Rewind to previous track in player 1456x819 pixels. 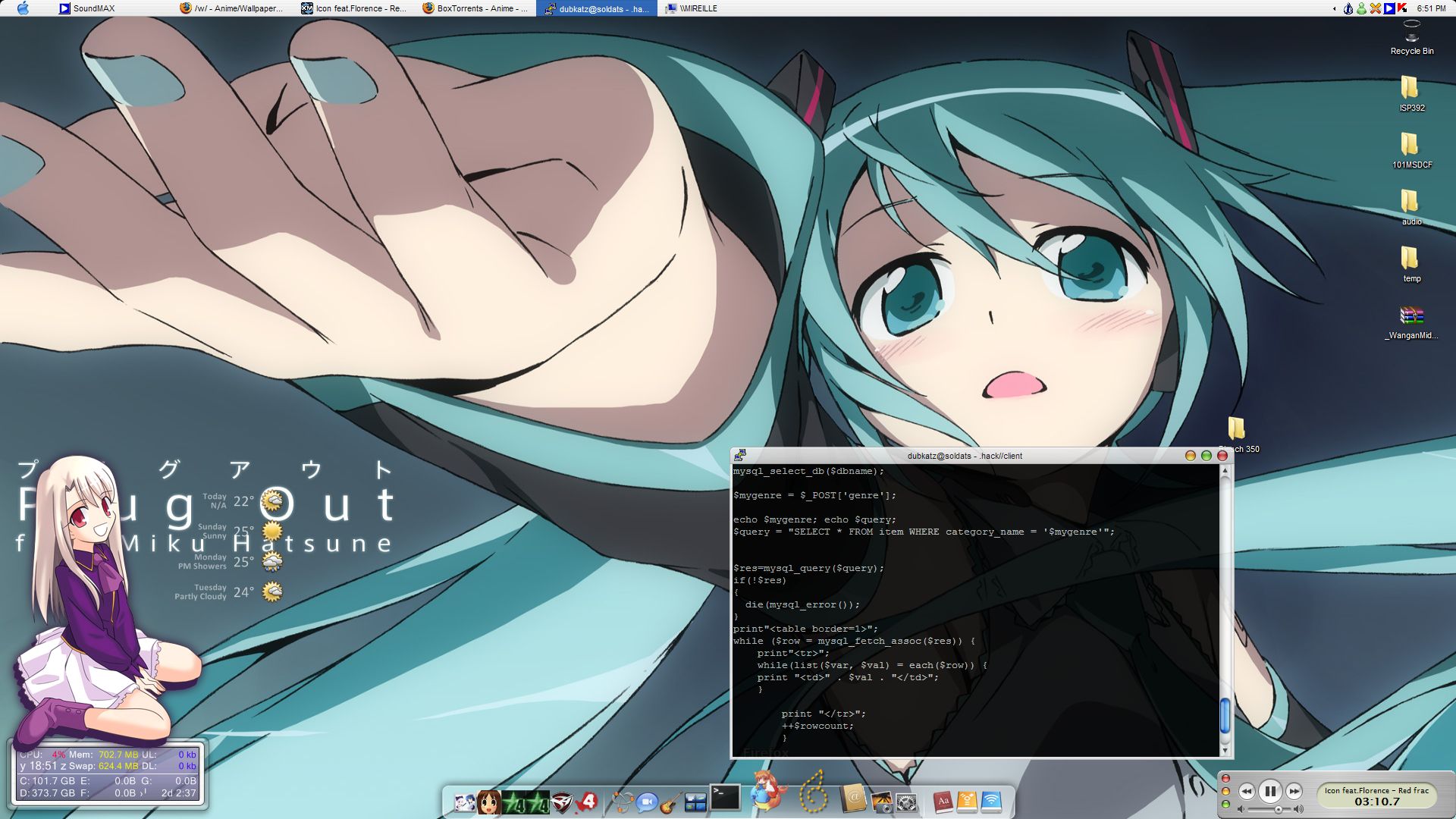tap(1247, 792)
